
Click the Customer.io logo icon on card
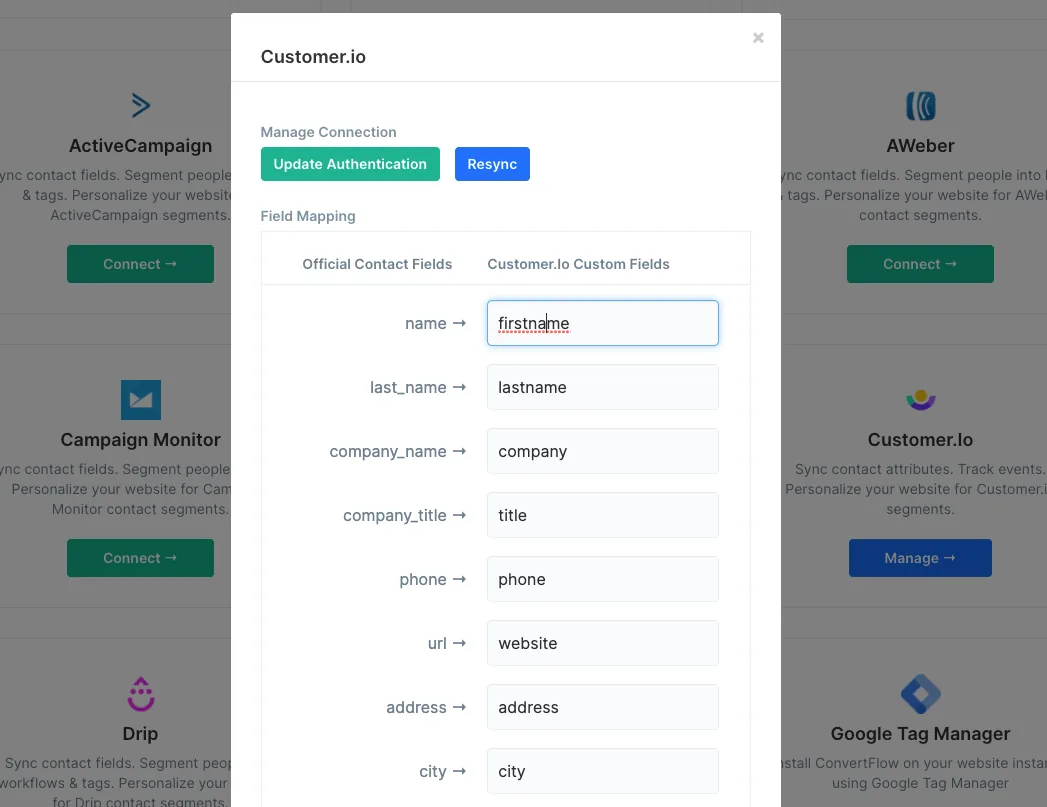click(920, 400)
